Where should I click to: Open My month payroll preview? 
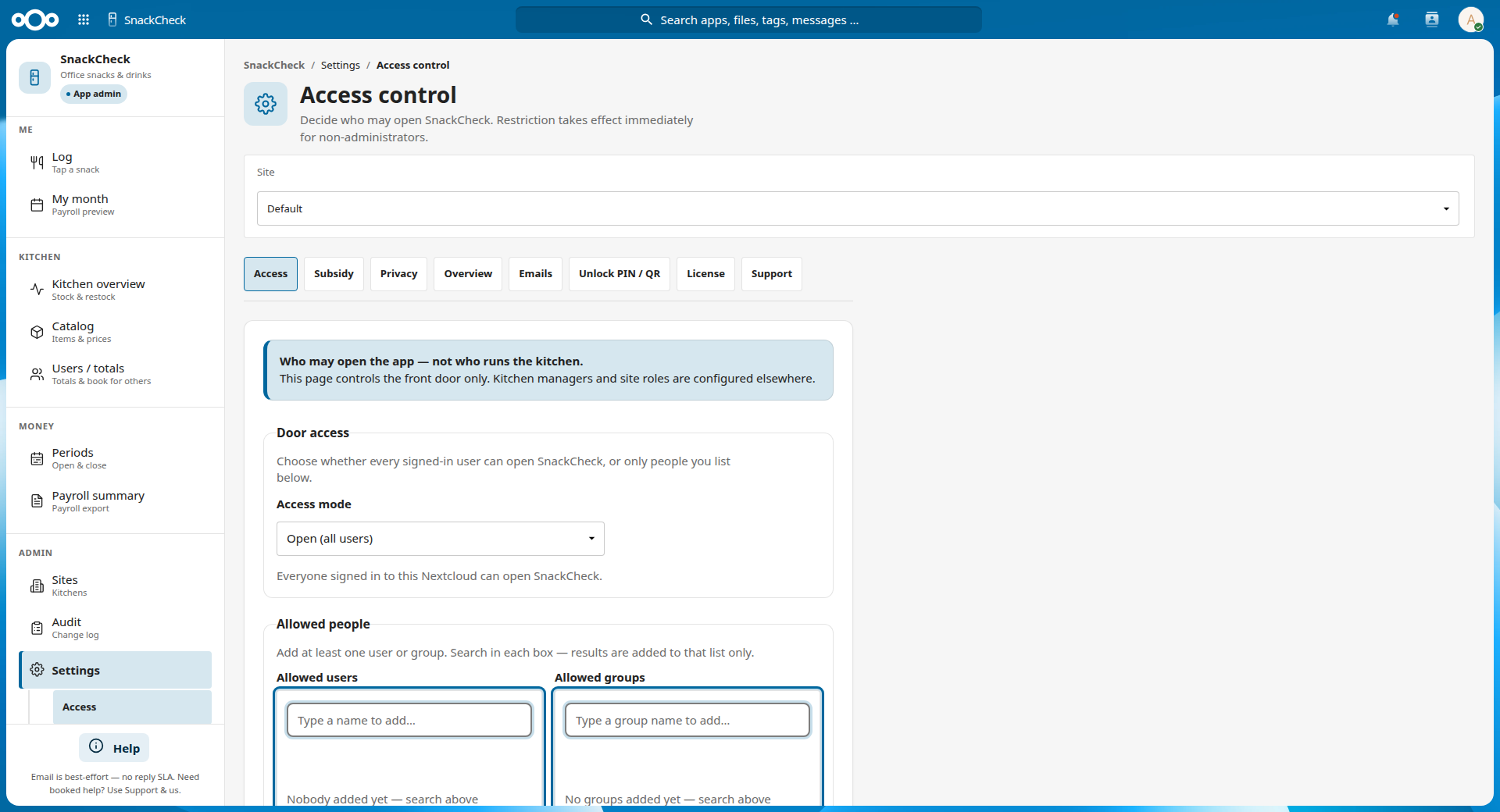[x=116, y=205]
